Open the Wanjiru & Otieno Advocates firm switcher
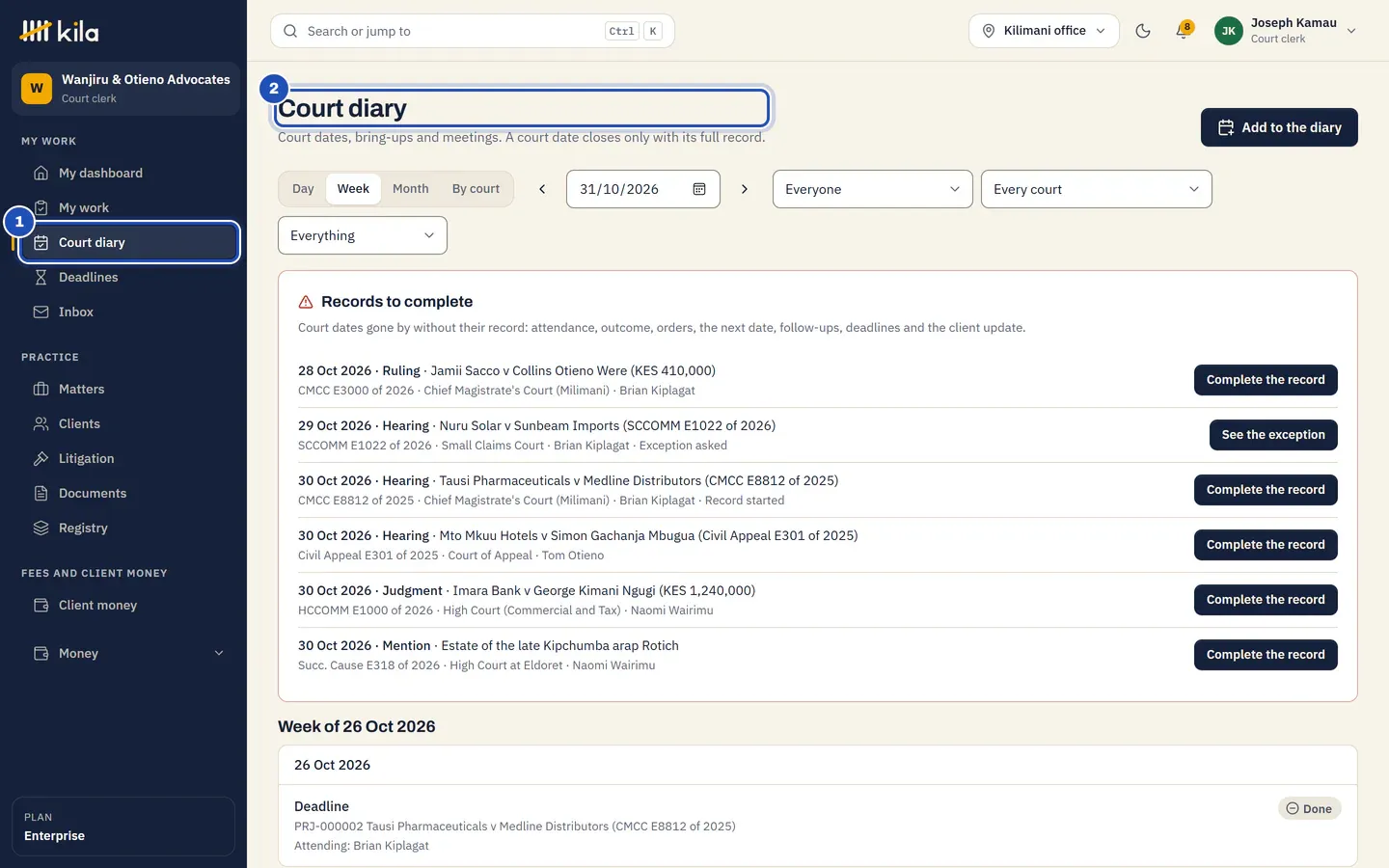 (x=125, y=89)
